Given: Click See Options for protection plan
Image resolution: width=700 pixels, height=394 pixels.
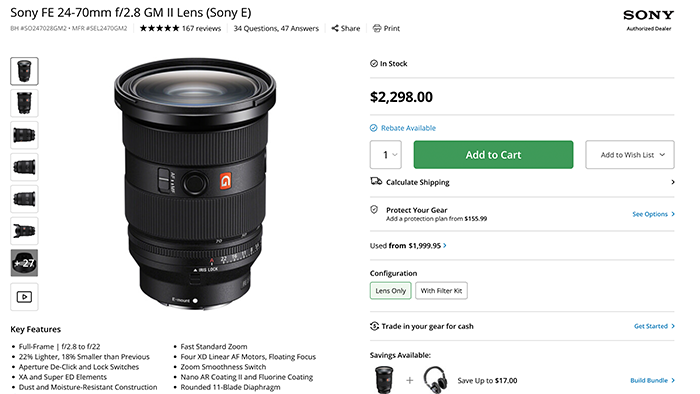Looking at the screenshot, I should (x=653, y=214).
